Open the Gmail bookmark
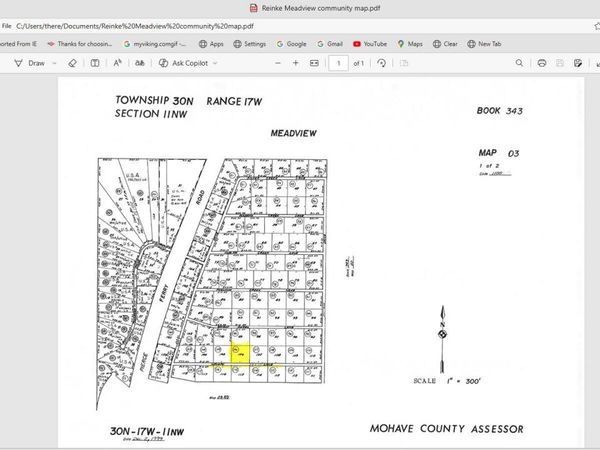The height and width of the screenshot is (450, 600). point(330,44)
